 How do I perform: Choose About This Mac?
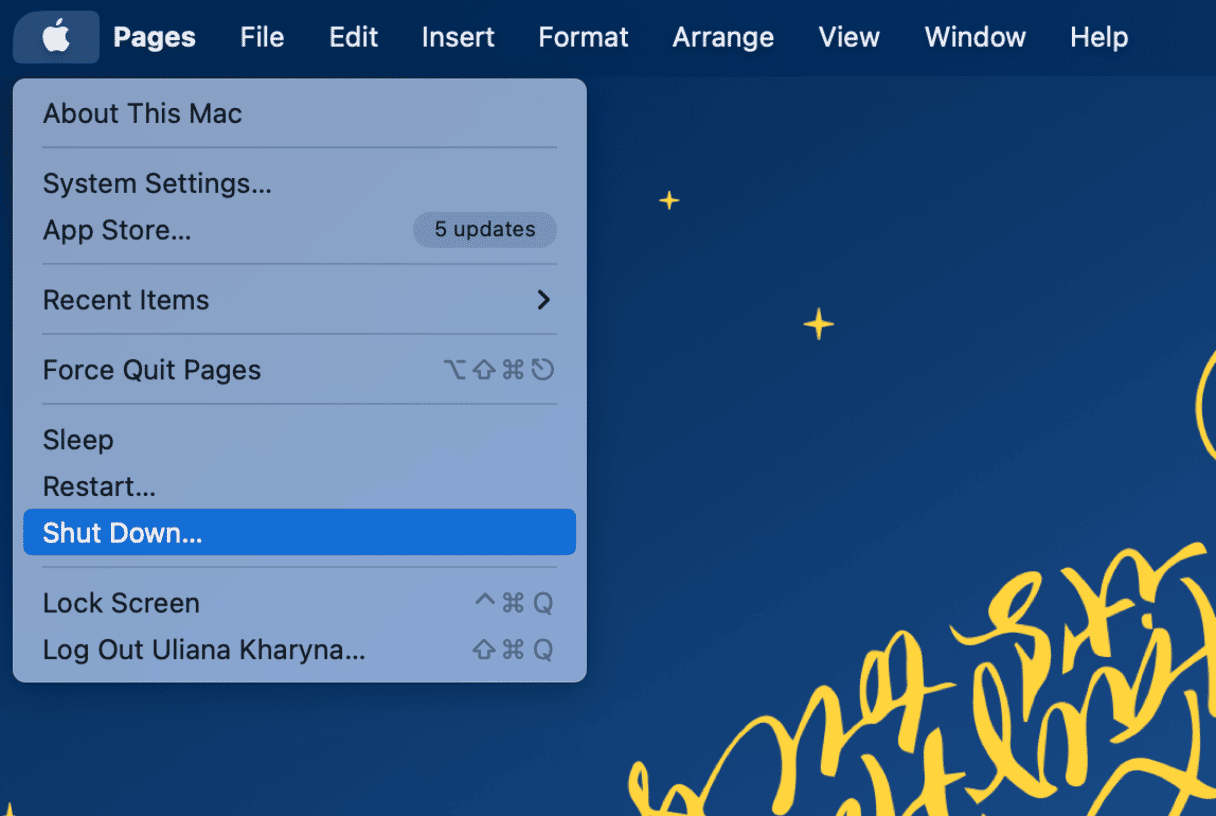[x=299, y=114]
